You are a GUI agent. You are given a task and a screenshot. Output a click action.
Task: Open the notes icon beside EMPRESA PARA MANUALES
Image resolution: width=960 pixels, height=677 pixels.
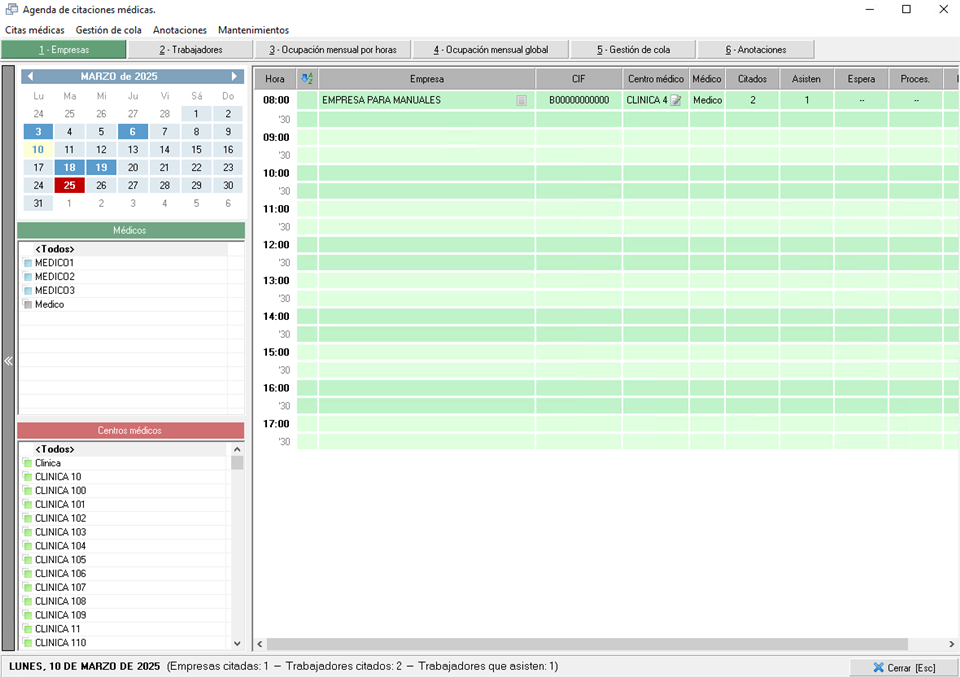[521, 100]
